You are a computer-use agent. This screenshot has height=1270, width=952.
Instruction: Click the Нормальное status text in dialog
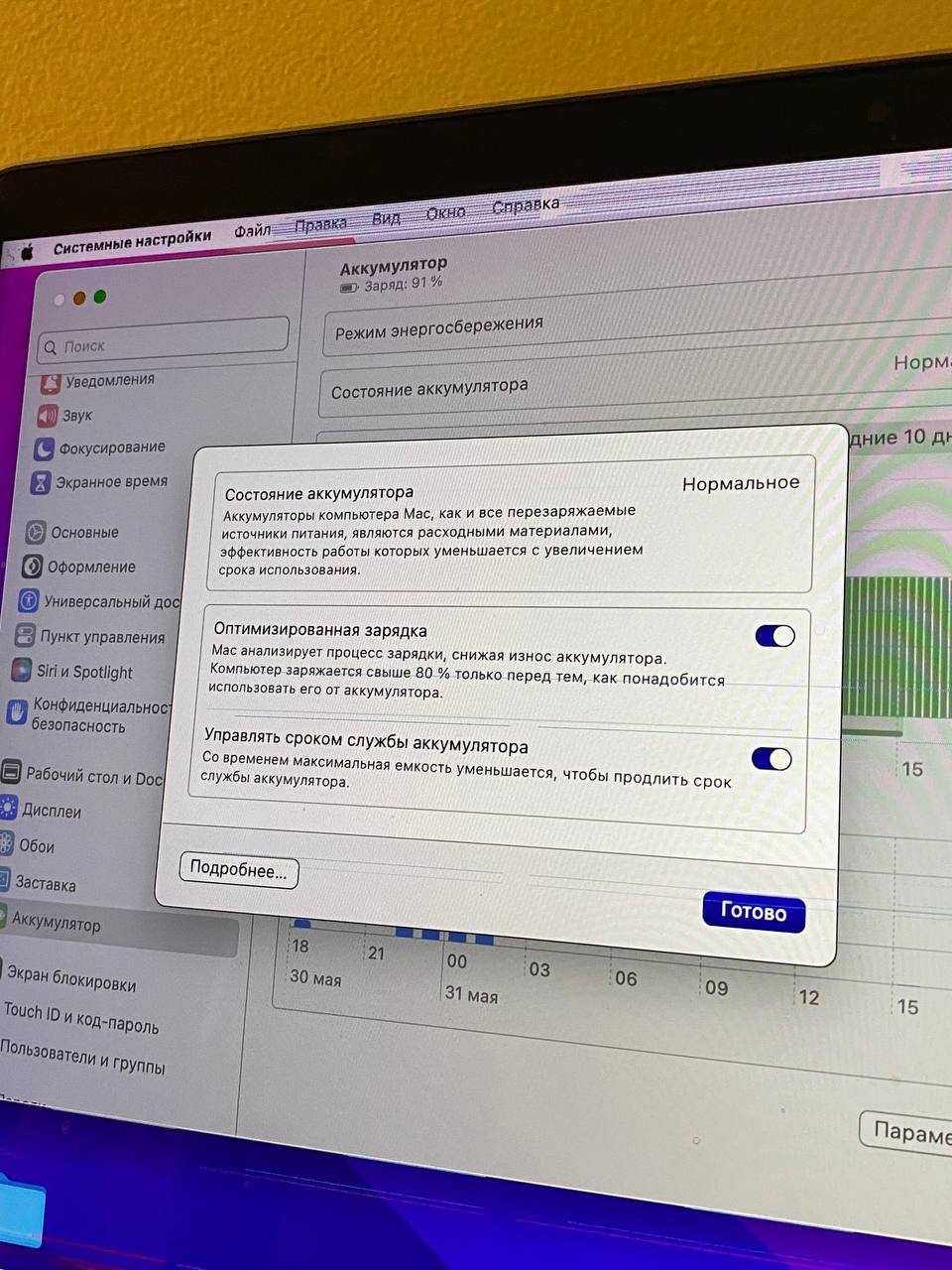pyautogui.click(x=741, y=483)
